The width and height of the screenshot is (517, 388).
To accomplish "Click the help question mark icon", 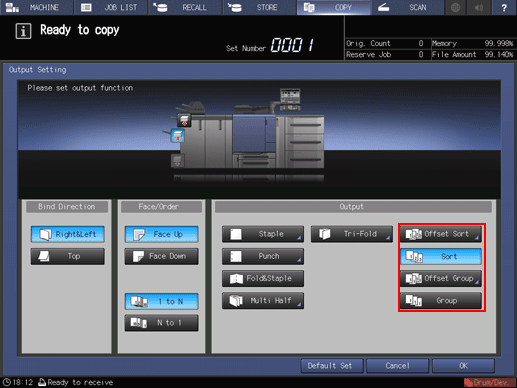I will tap(504, 7).
